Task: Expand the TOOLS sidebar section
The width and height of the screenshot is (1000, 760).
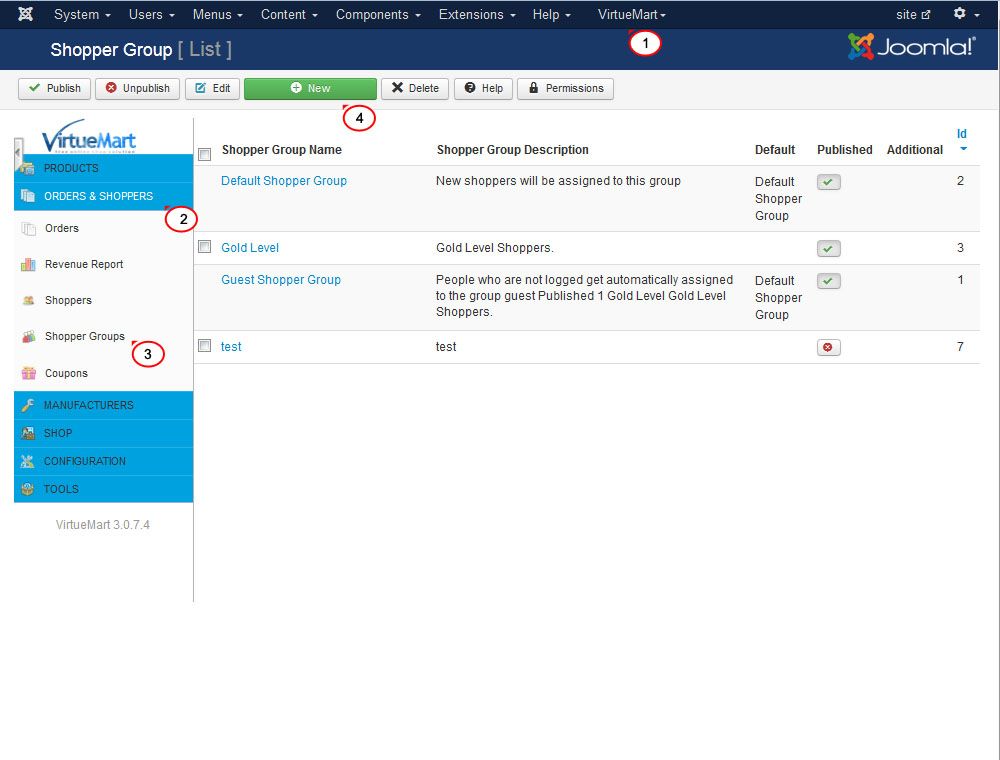Action: (x=103, y=489)
